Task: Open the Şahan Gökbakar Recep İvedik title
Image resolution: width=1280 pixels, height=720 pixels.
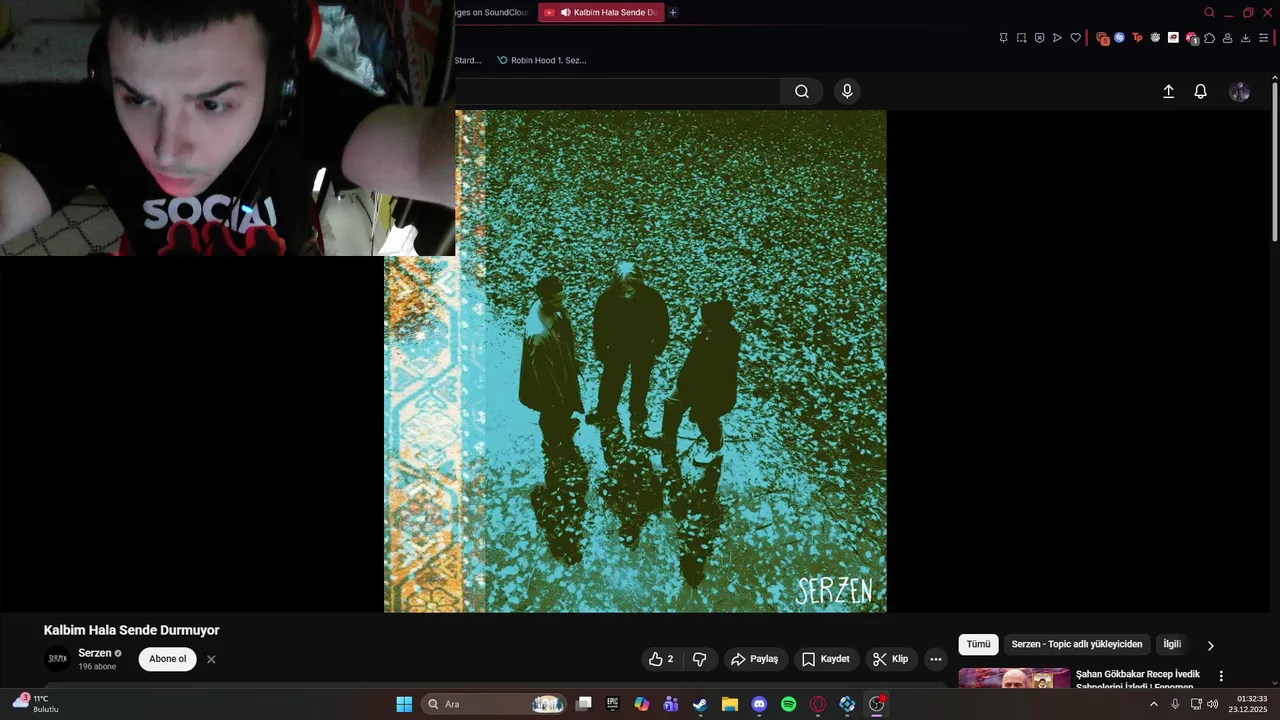Action: 1138,680
